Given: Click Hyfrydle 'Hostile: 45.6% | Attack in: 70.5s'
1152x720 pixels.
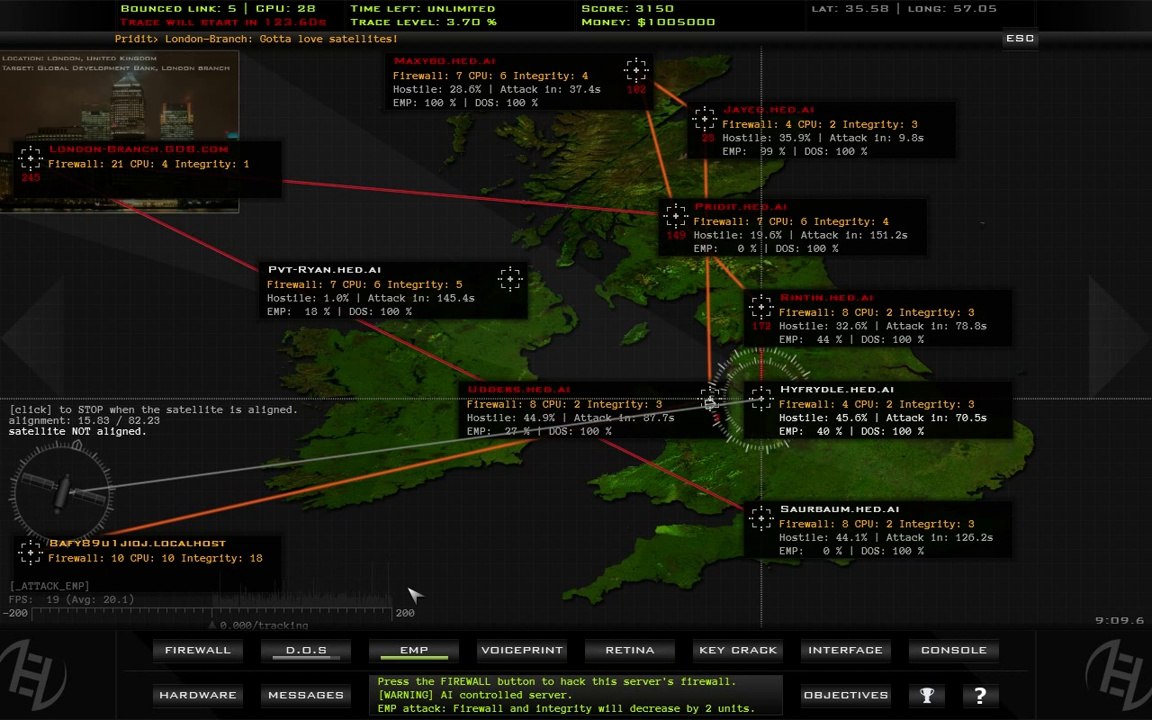Looking at the screenshot, I should coord(882,418).
